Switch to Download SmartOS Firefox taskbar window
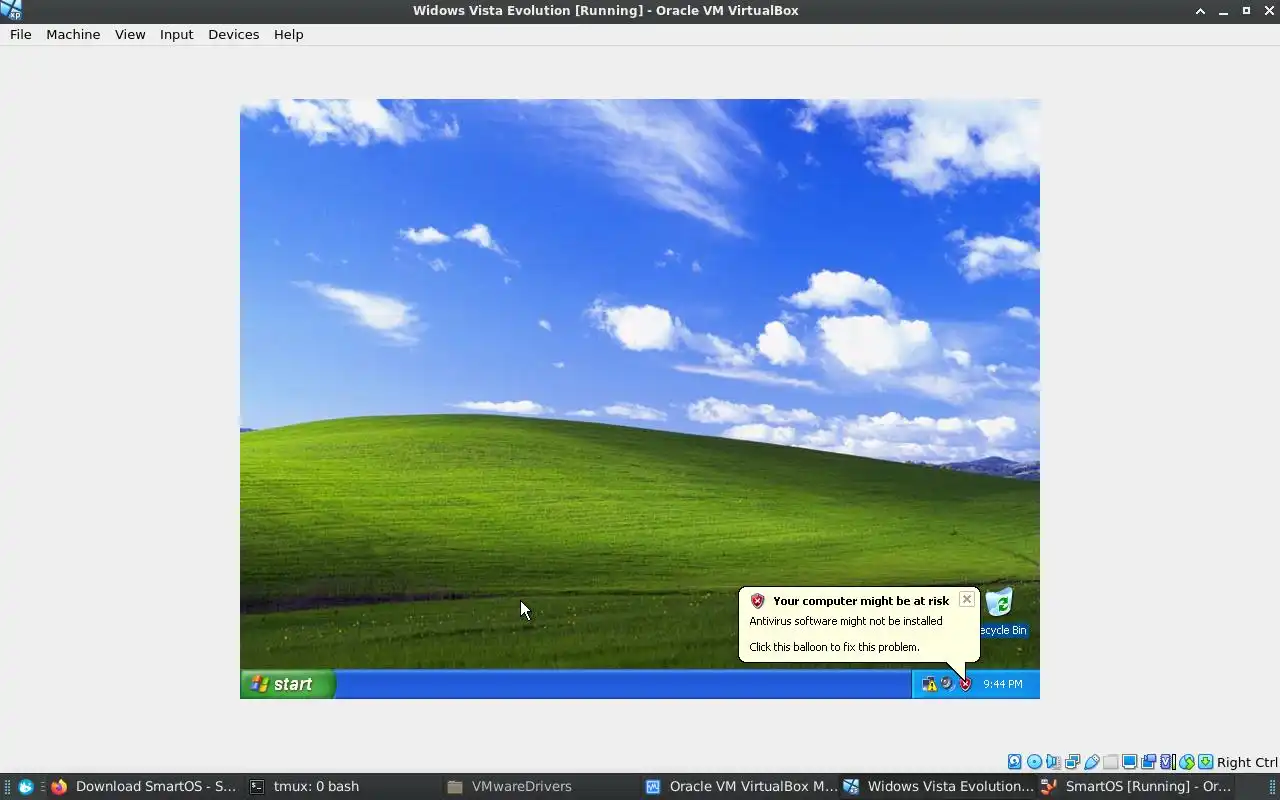Screen dimensions: 1280x800 pos(145,786)
